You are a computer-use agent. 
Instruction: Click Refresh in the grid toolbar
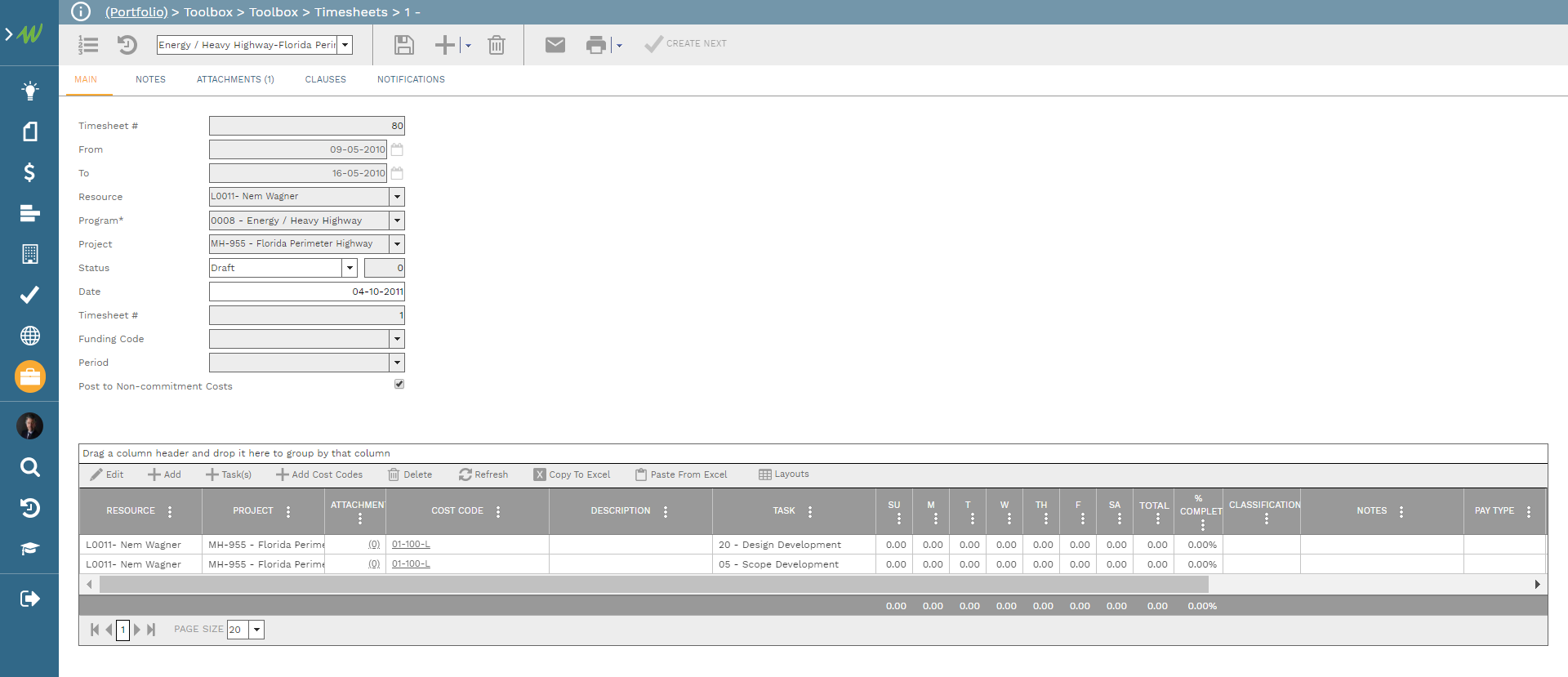pyautogui.click(x=483, y=474)
